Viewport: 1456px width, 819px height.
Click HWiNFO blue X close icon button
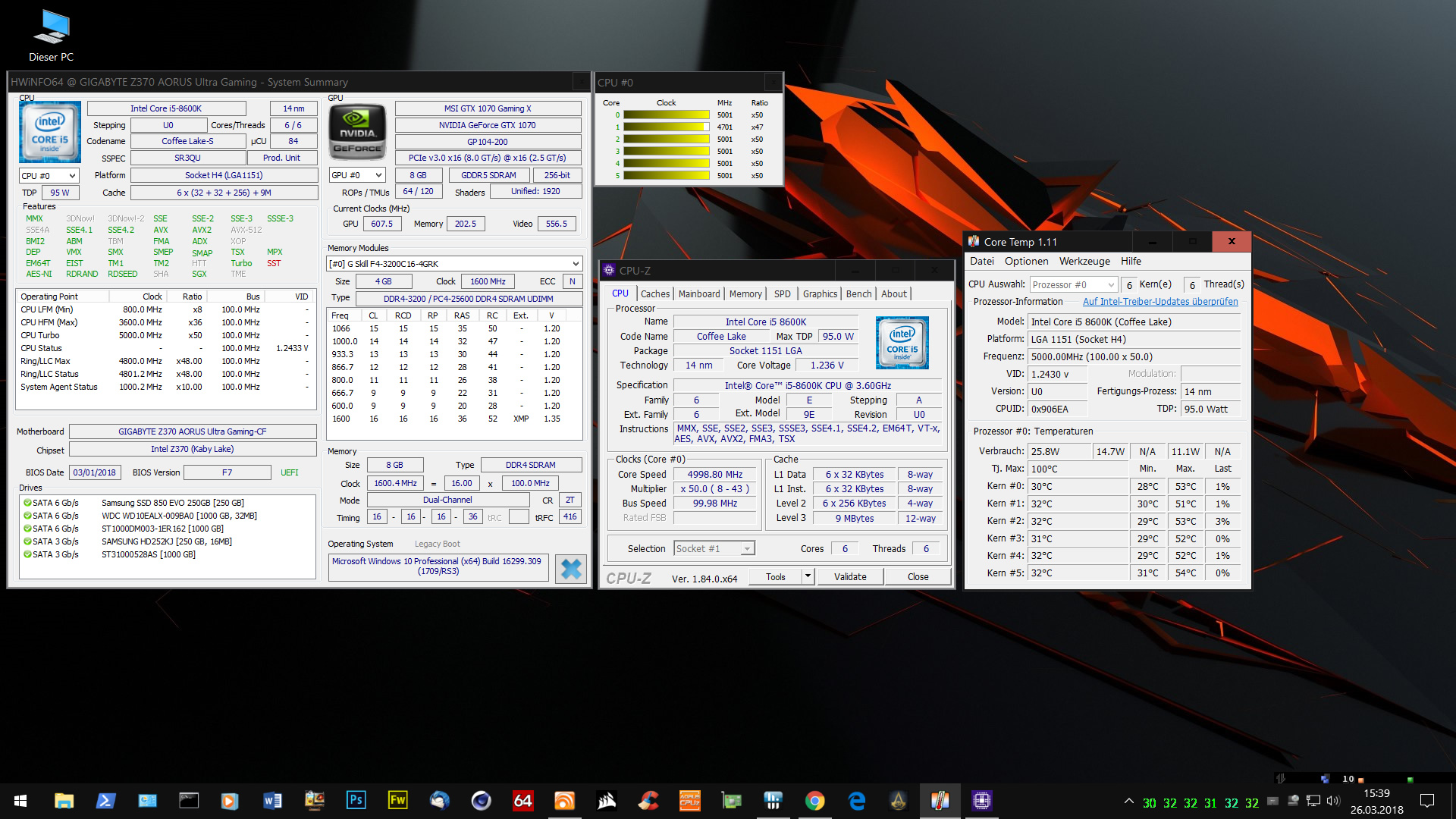click(x=570, y=569)
